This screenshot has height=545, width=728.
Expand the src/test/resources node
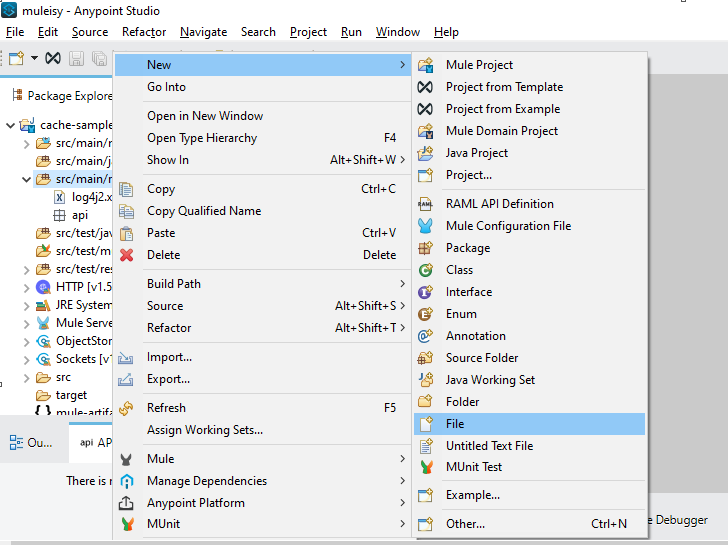click(x=26, y=270)
